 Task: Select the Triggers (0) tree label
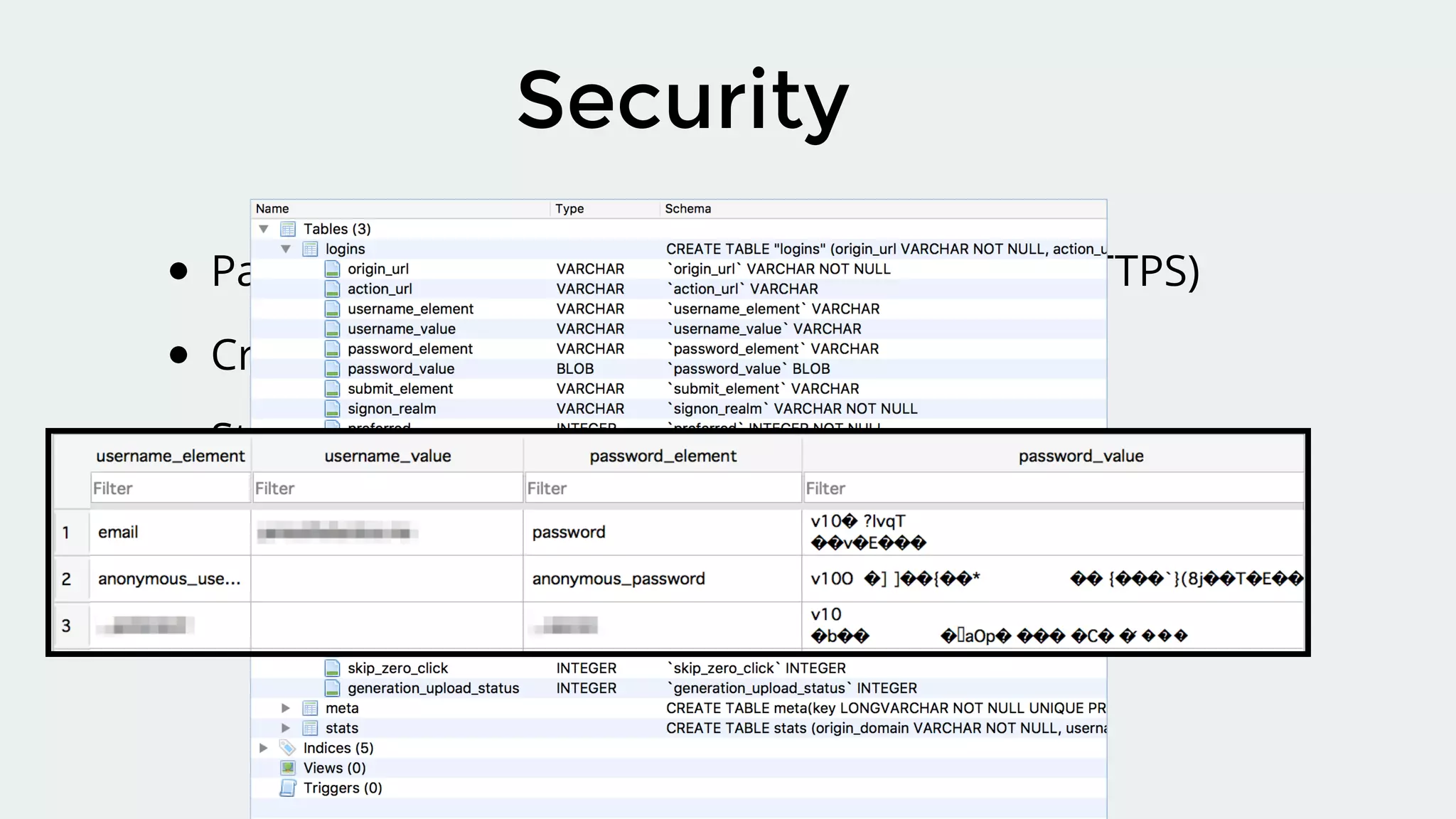tap(343, 788)
